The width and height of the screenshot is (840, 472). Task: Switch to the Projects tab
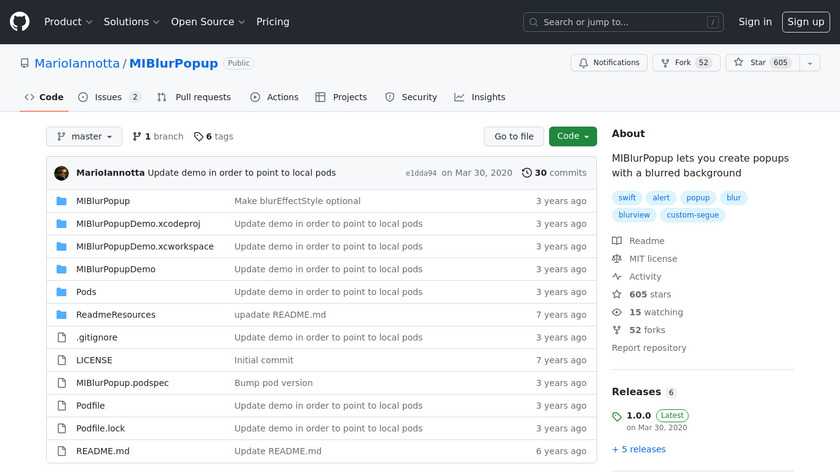point(341,97)
